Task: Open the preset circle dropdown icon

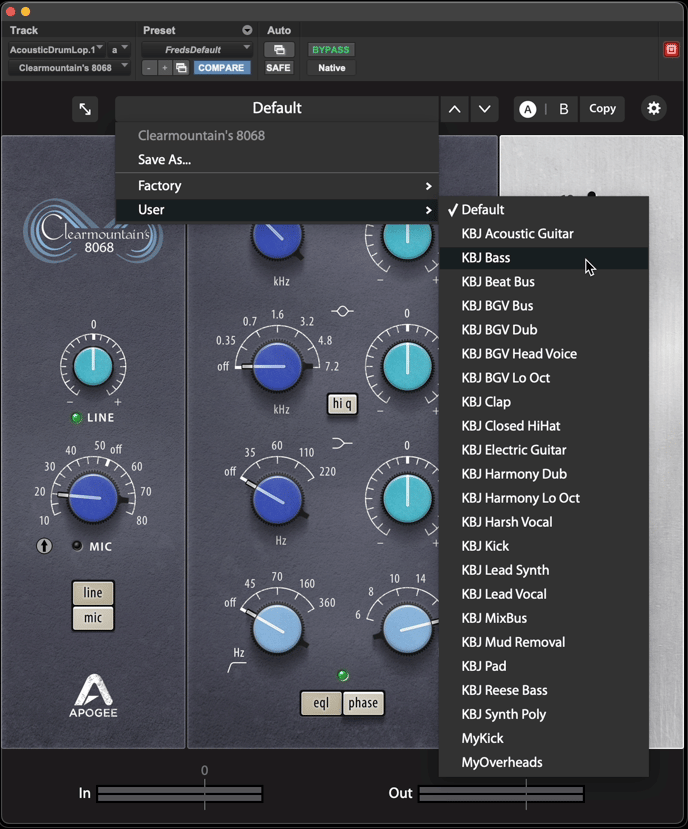Action: click(247, 30)
